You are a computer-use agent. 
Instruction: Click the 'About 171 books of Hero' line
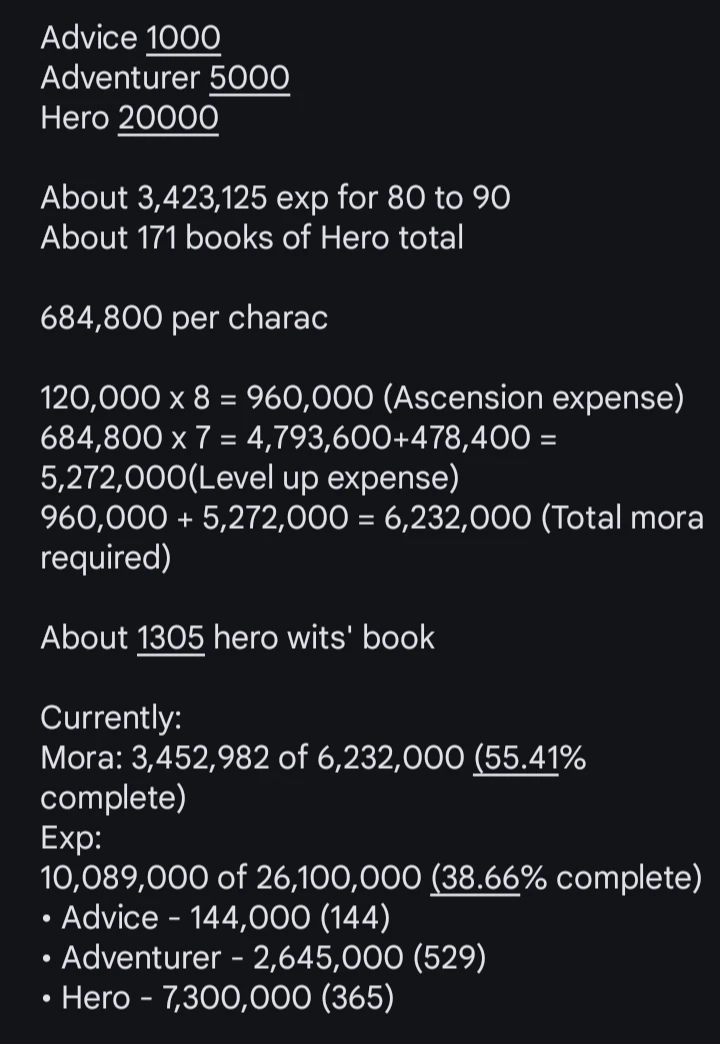pyautogui.click(x=251, y=238)
